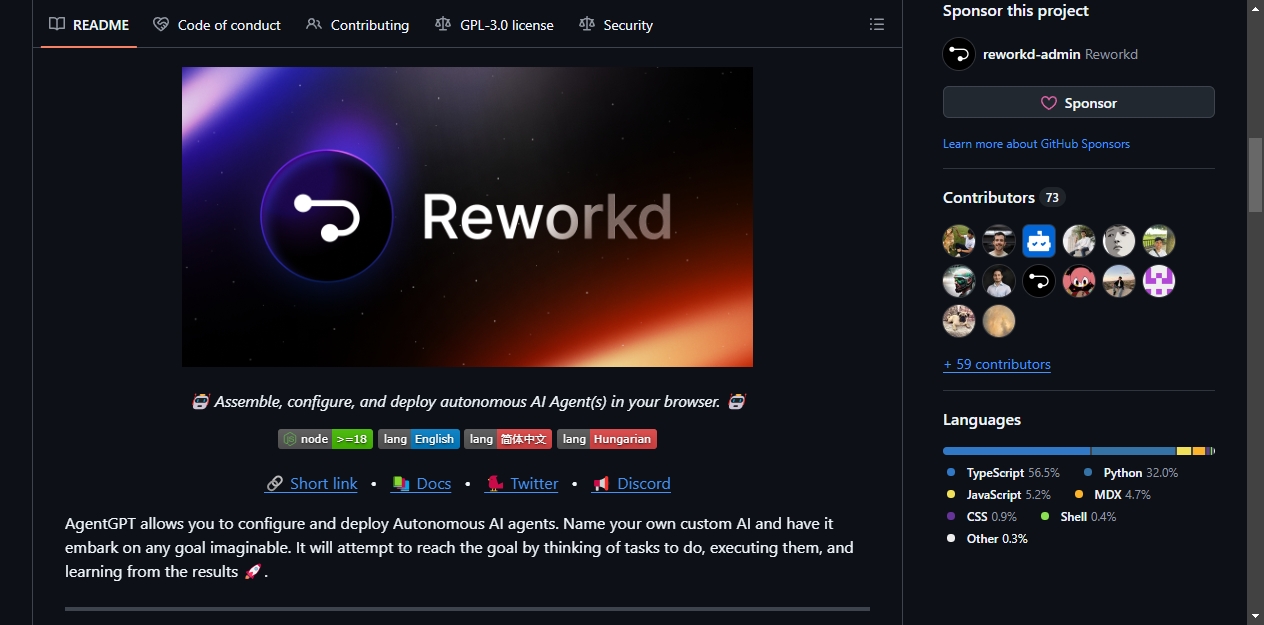Click the yellow JavaScript segment of language bar
The image size is (1264, 625).
coord(1184,451)
